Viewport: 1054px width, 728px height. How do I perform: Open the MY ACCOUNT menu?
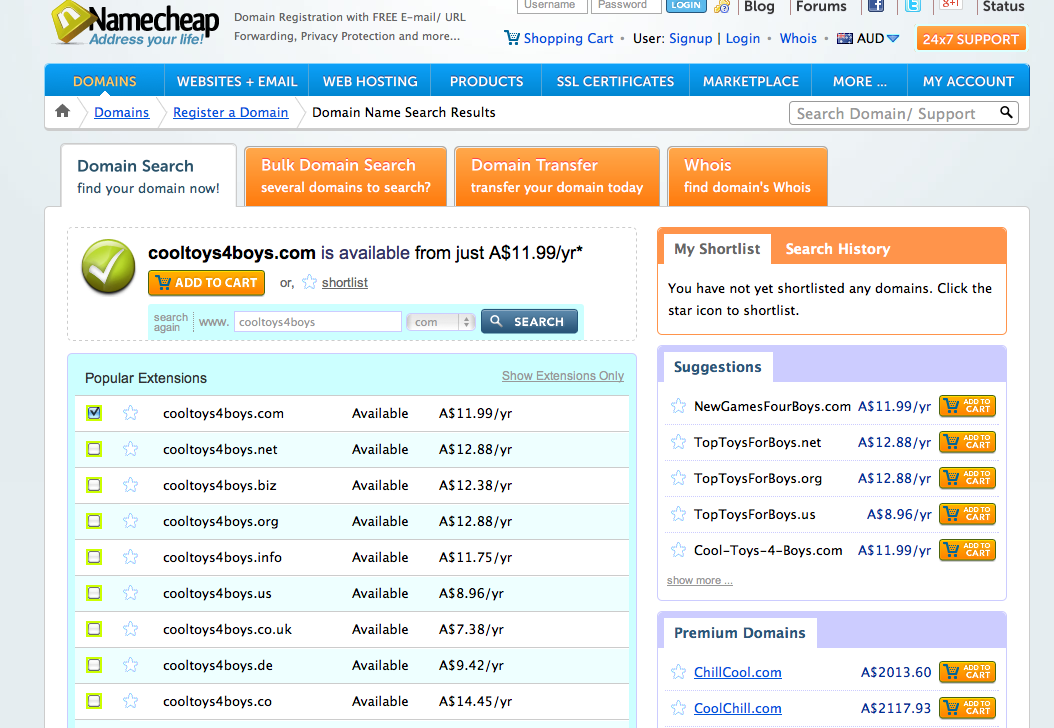(968, 81)
